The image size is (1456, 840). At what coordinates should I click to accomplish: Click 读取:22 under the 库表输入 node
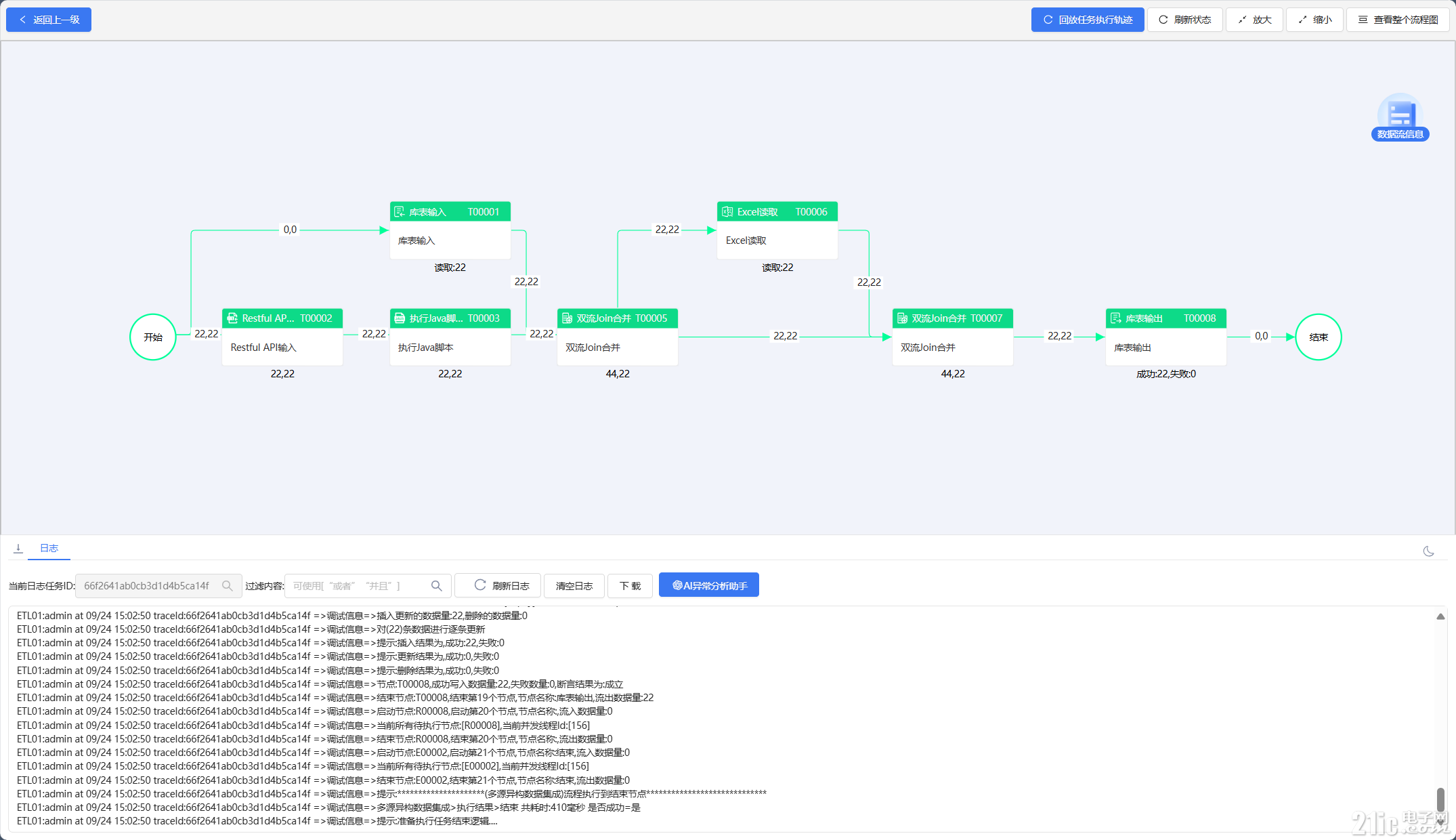point(450,268)
